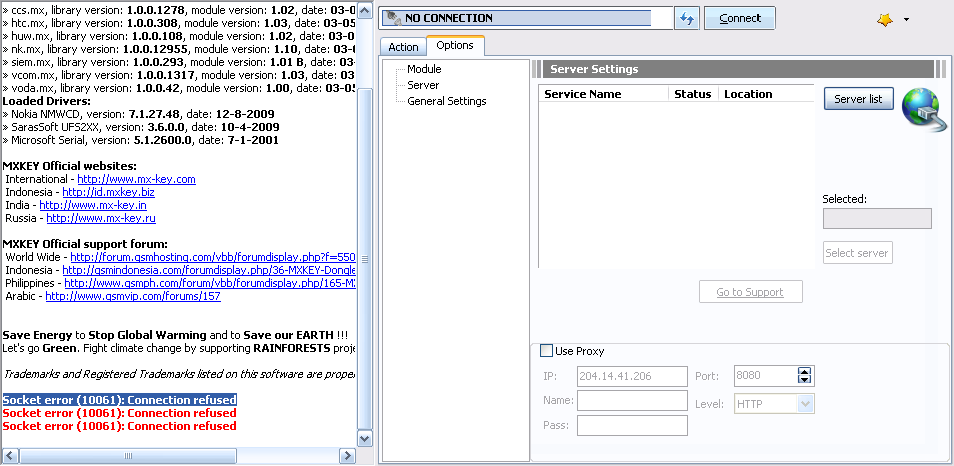Sort by Status column header
Viewport: 954px width, 466px height.
pos(693,94)
